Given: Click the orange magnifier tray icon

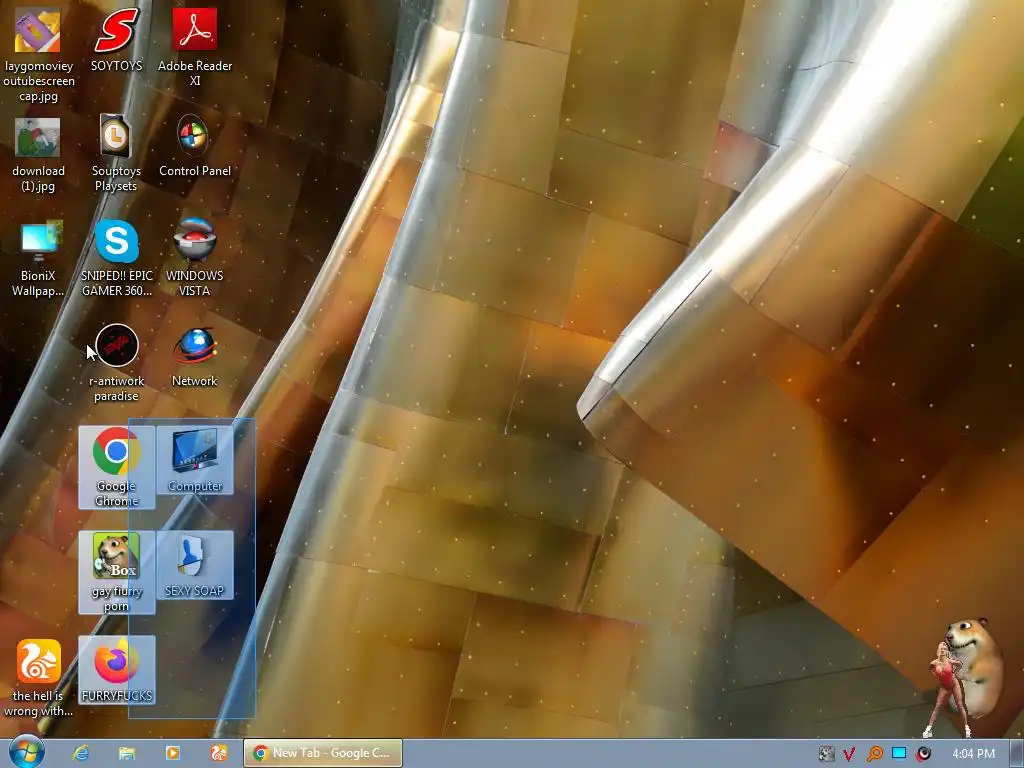Looking at the screenshot, I should (874, 754).
